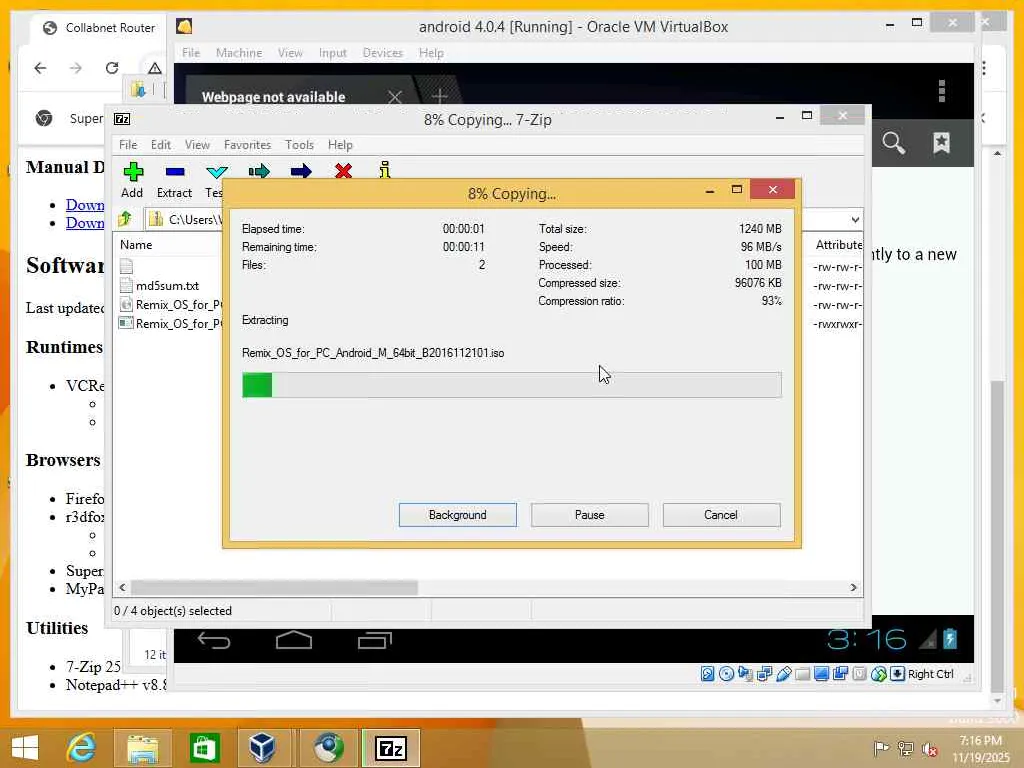The image size is (1024, 768).
Task: Click the keyboard capture arrow icon beside Right Ctrl
Action: coord(897,674)
